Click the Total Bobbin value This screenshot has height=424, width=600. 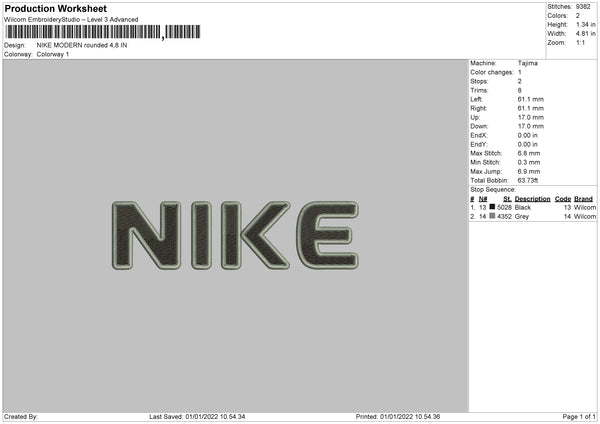528,181
